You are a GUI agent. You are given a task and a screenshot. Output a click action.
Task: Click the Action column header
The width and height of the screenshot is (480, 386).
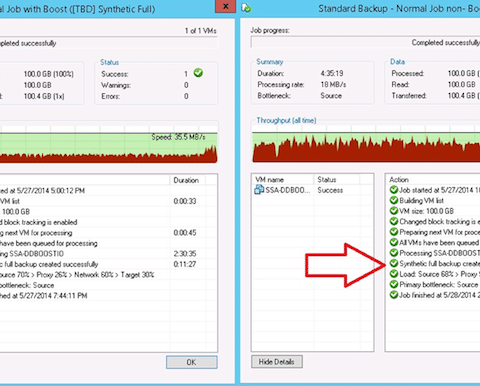point(433,180)
